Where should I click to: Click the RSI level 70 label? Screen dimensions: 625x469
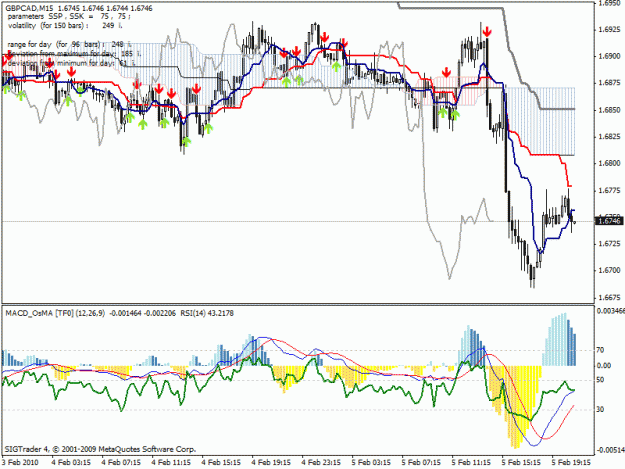click(x=600, y=350)
